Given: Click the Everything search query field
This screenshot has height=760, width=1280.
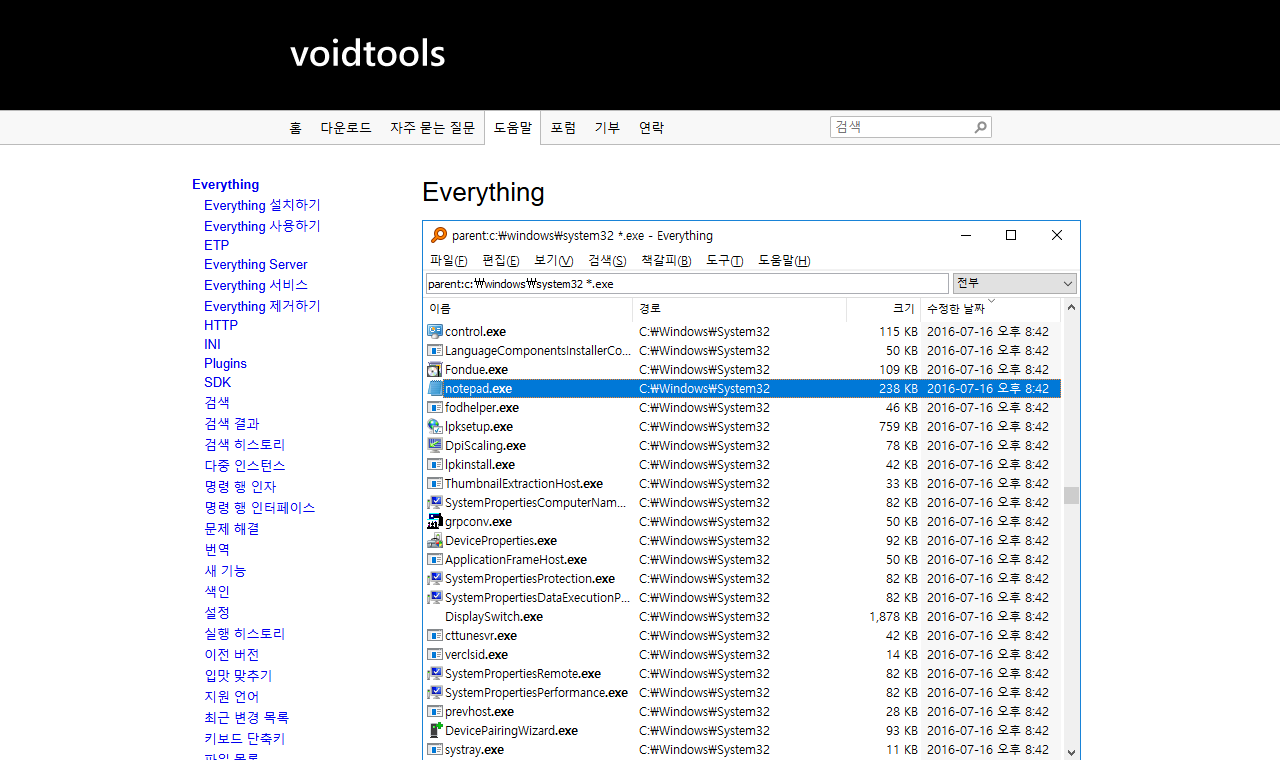Looking at the screenshot, I should pyautogui.click(x=687, y=283).
